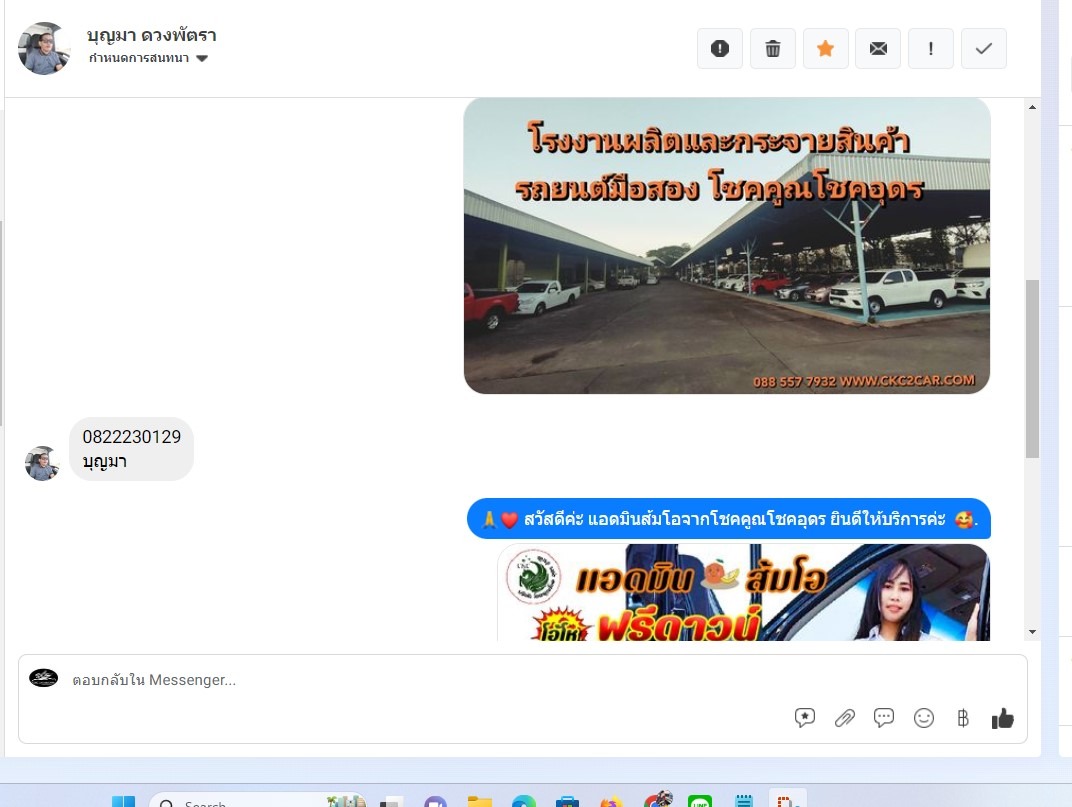Attach a file with the paperclip icon
The width and height of the screenshot is (1072, 807).
pyautogui.click(x=844, y=718)
